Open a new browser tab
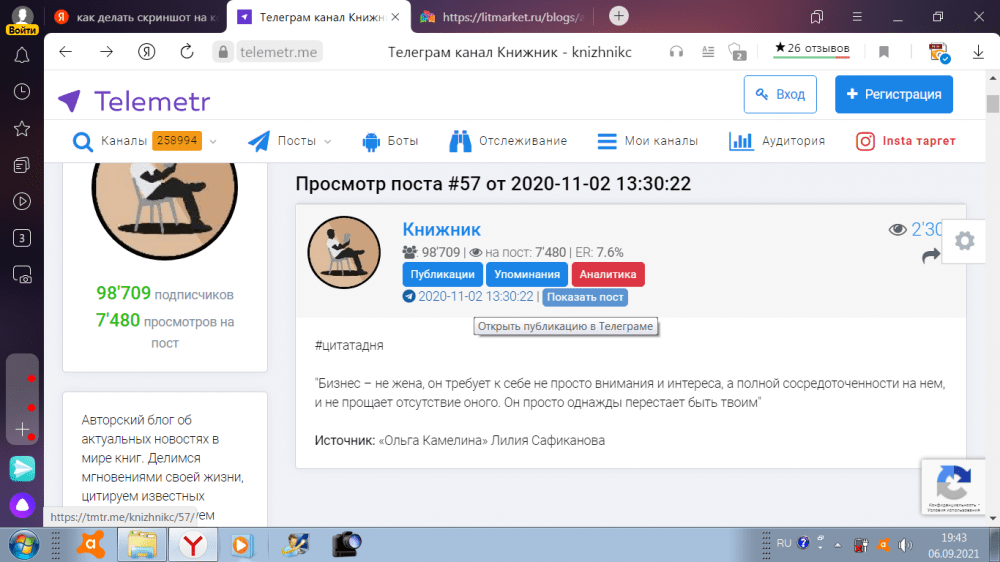The height and width of the screenshot is (562, 1000). point(618,16)
